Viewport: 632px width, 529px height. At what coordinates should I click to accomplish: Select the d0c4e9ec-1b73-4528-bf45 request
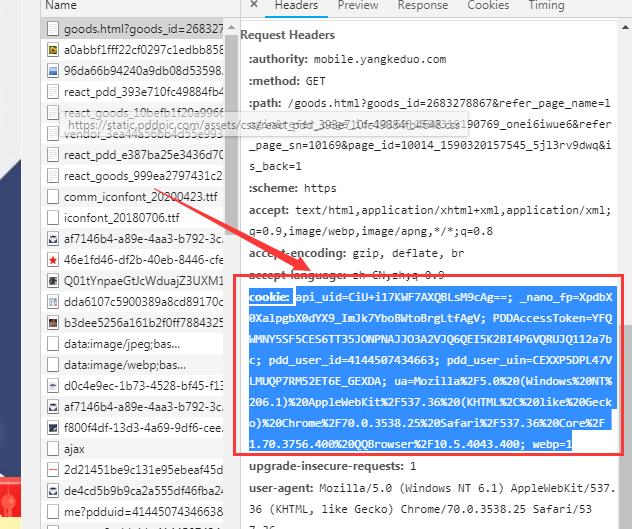[x=132, y=385]
